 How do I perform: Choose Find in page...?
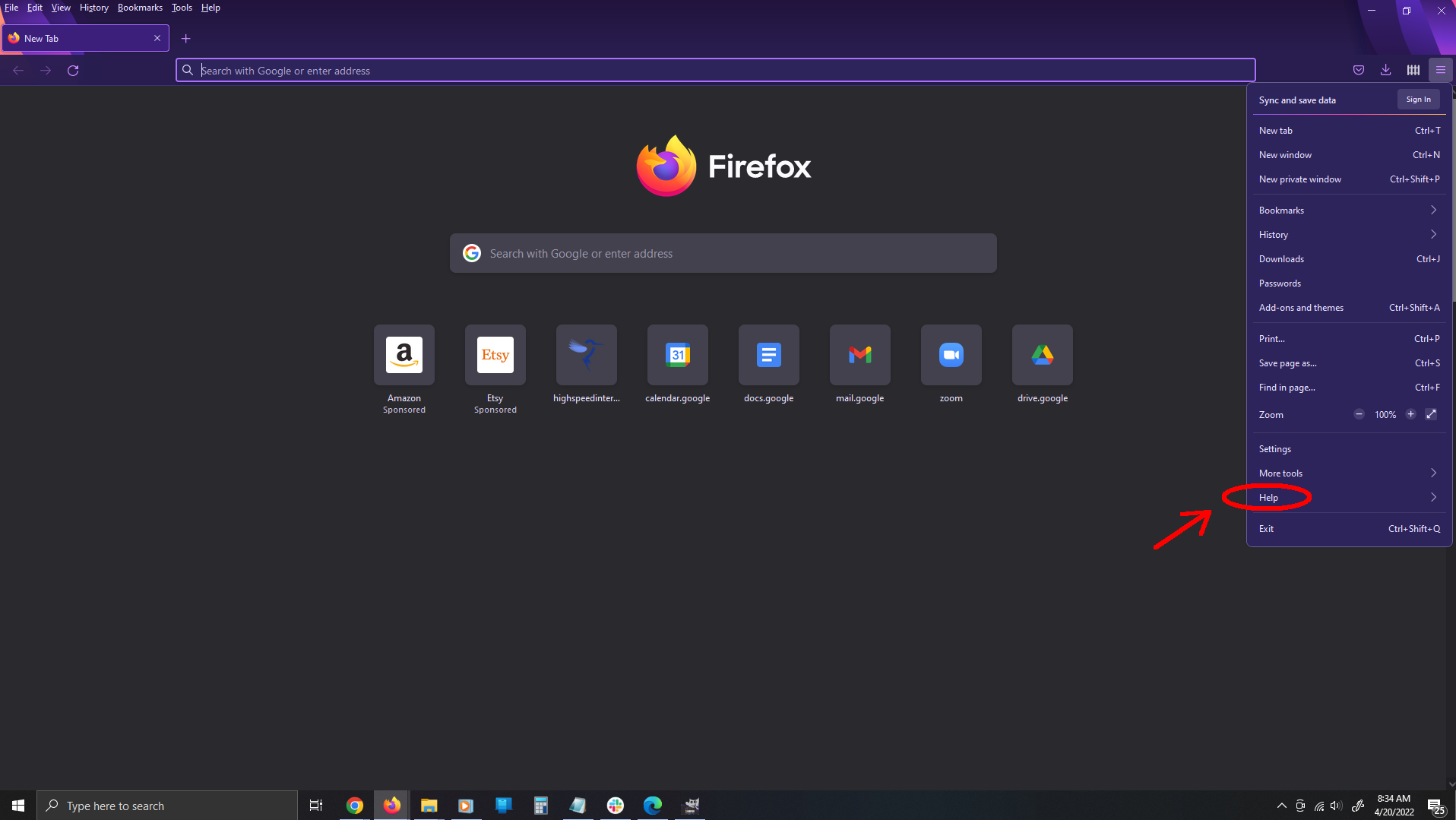[x=1349, y=388]
